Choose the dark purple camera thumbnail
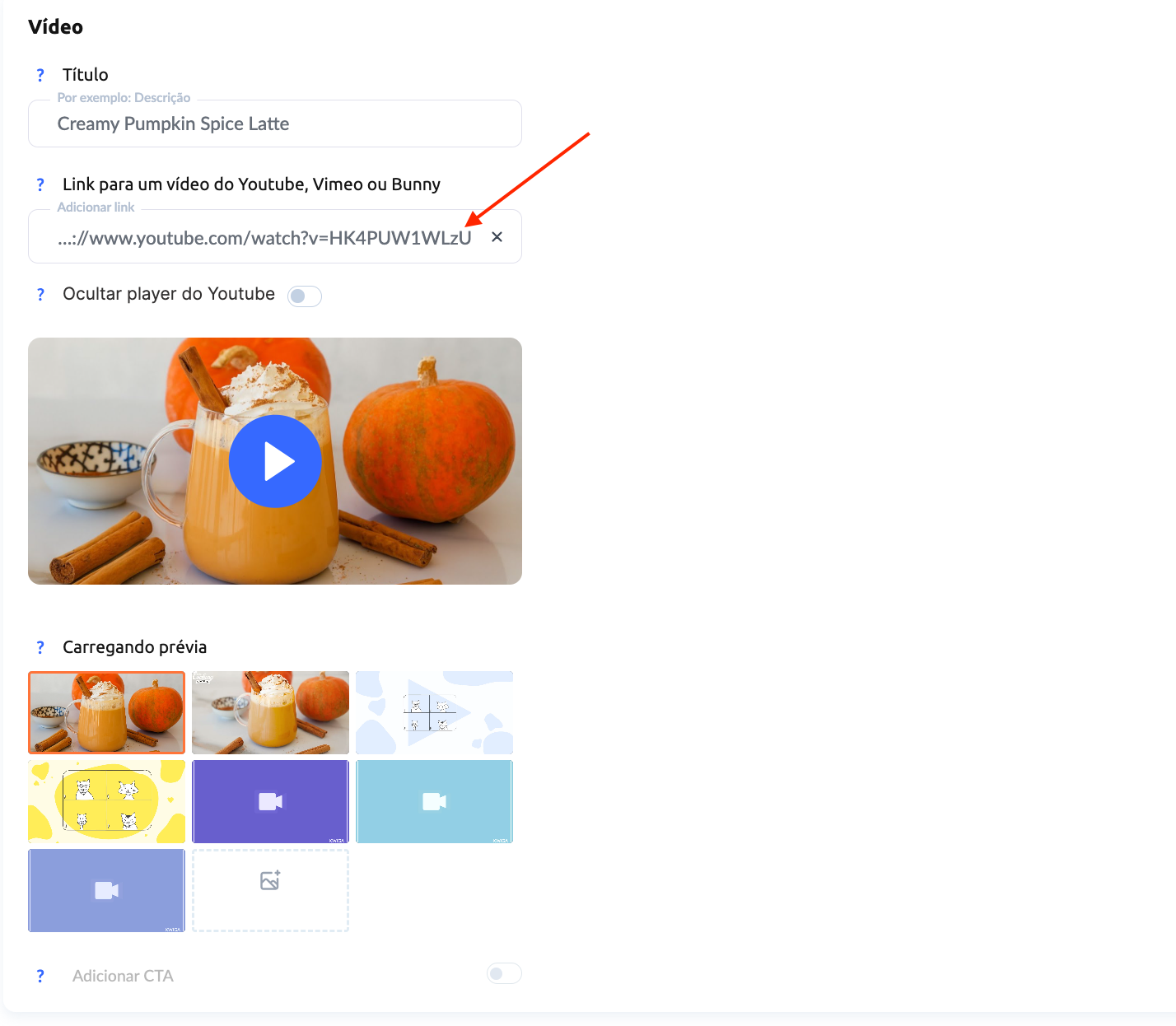 270,801
